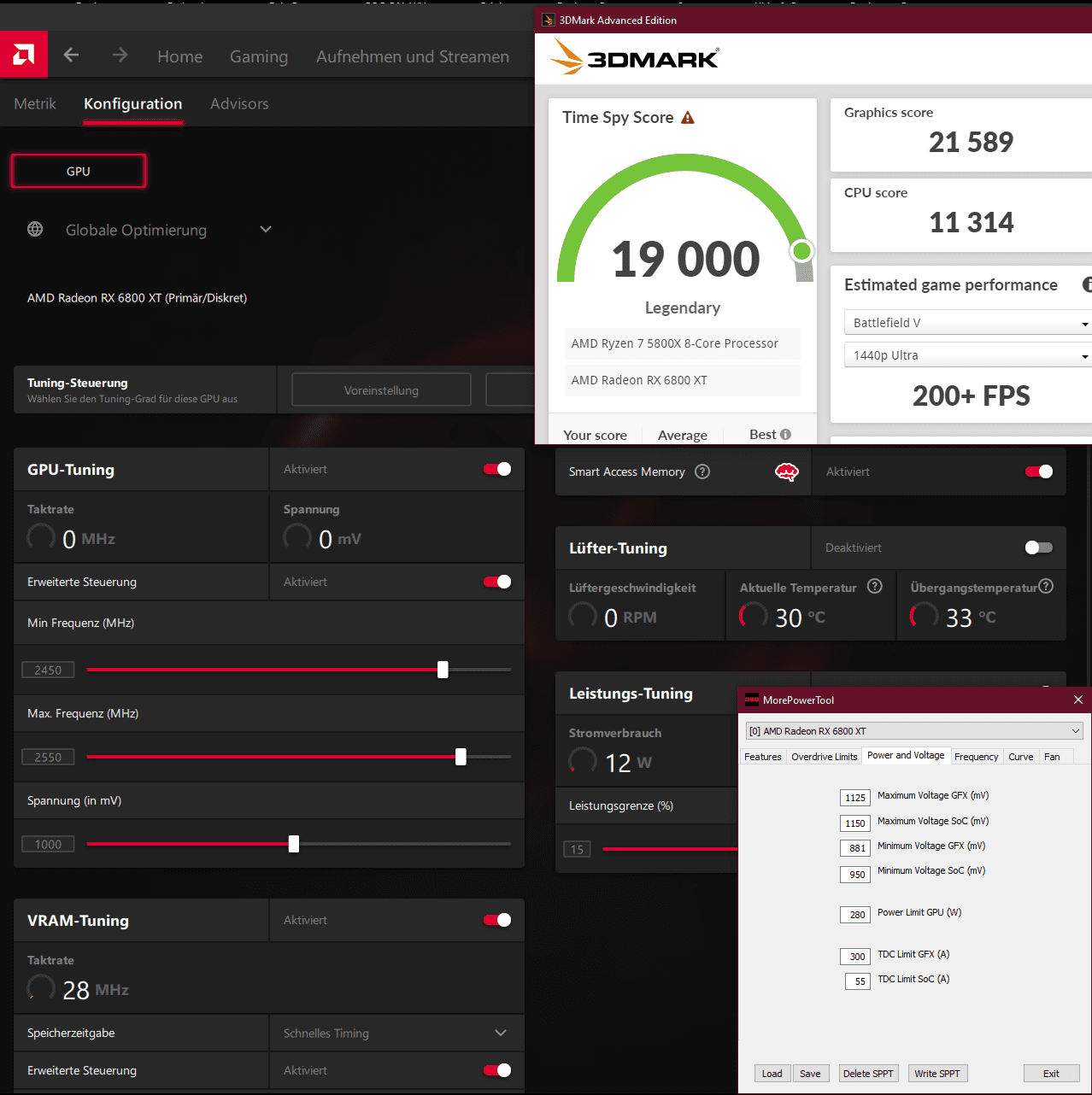
Task: Click Power Limit GPU 280 field
Action: (x=855, y=915)
